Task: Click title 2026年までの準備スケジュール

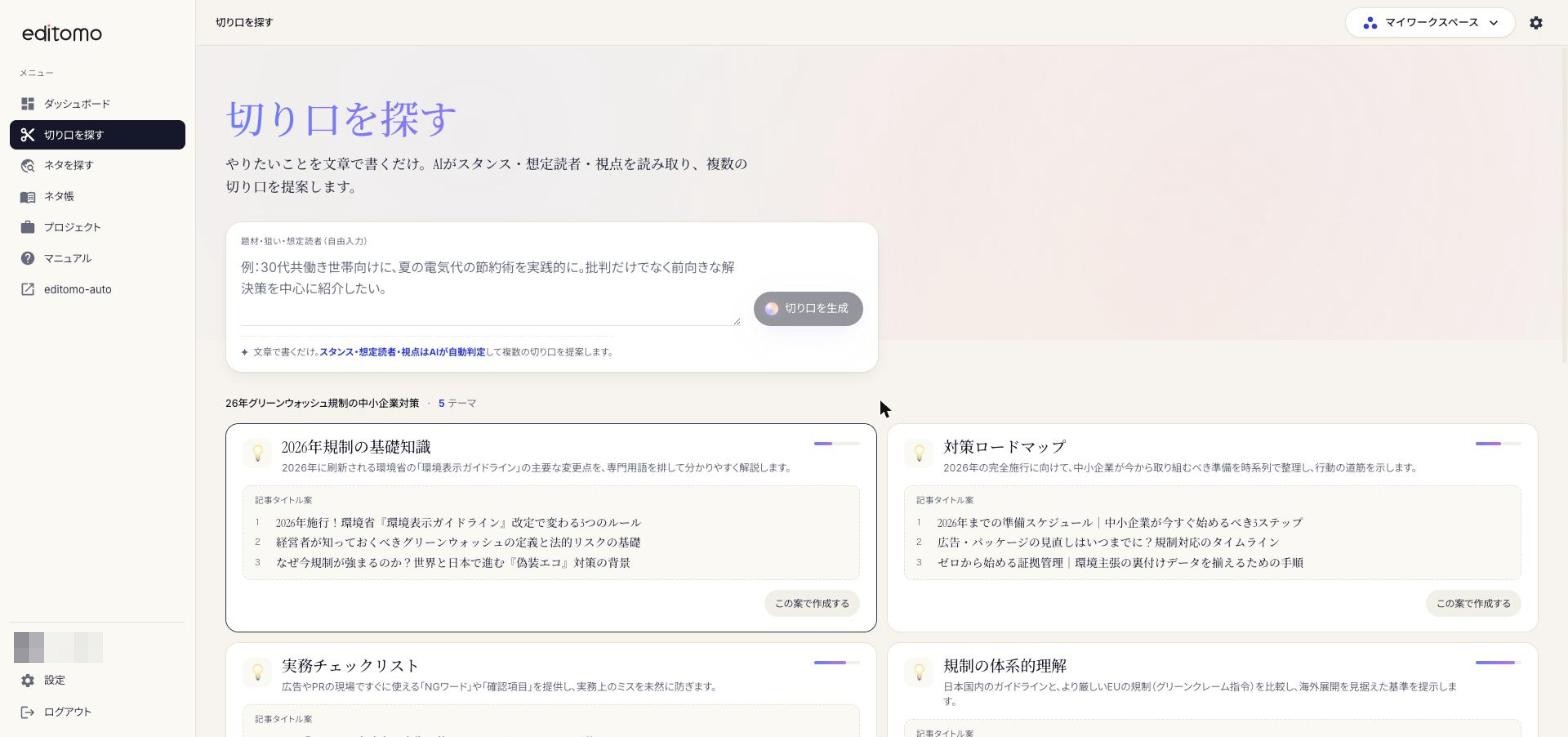Action: point(1119,523)
